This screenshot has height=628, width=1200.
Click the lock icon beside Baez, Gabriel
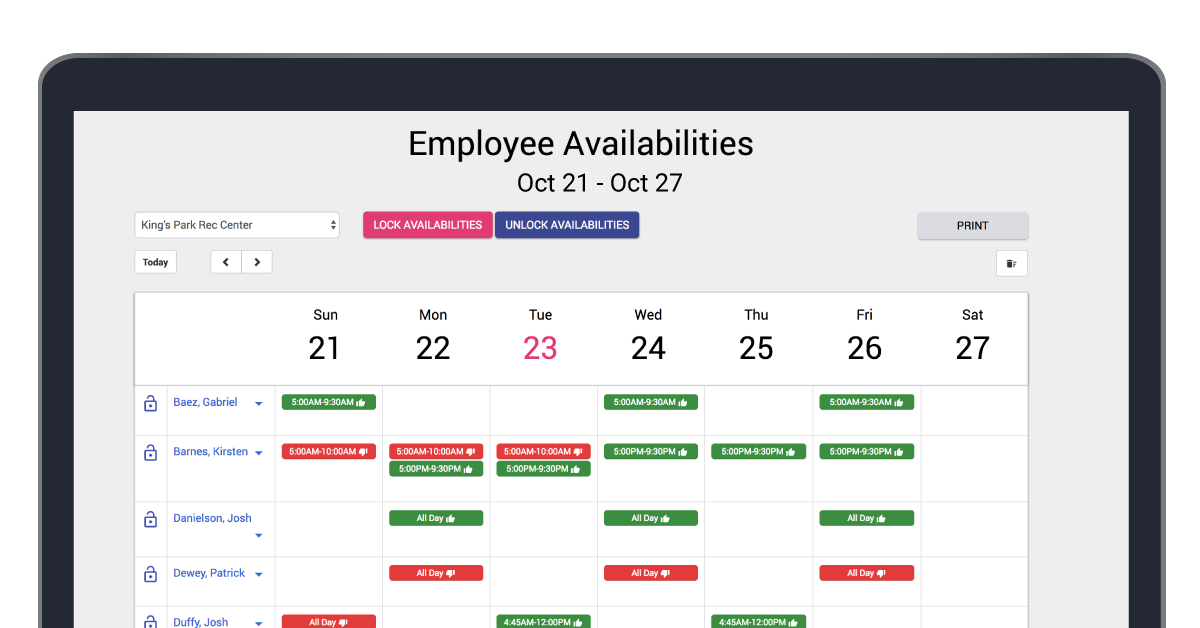point(150,403)
